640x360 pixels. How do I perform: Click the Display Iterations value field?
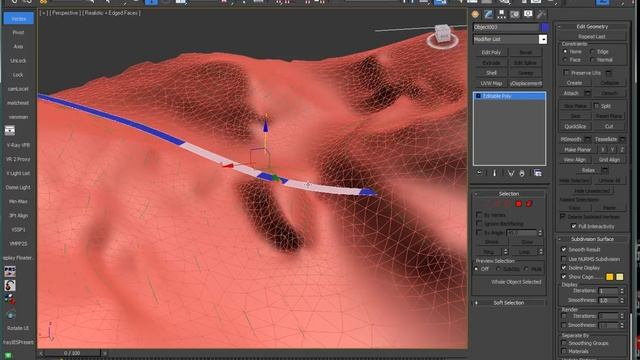pyautogui.click(x=608, y=291)
